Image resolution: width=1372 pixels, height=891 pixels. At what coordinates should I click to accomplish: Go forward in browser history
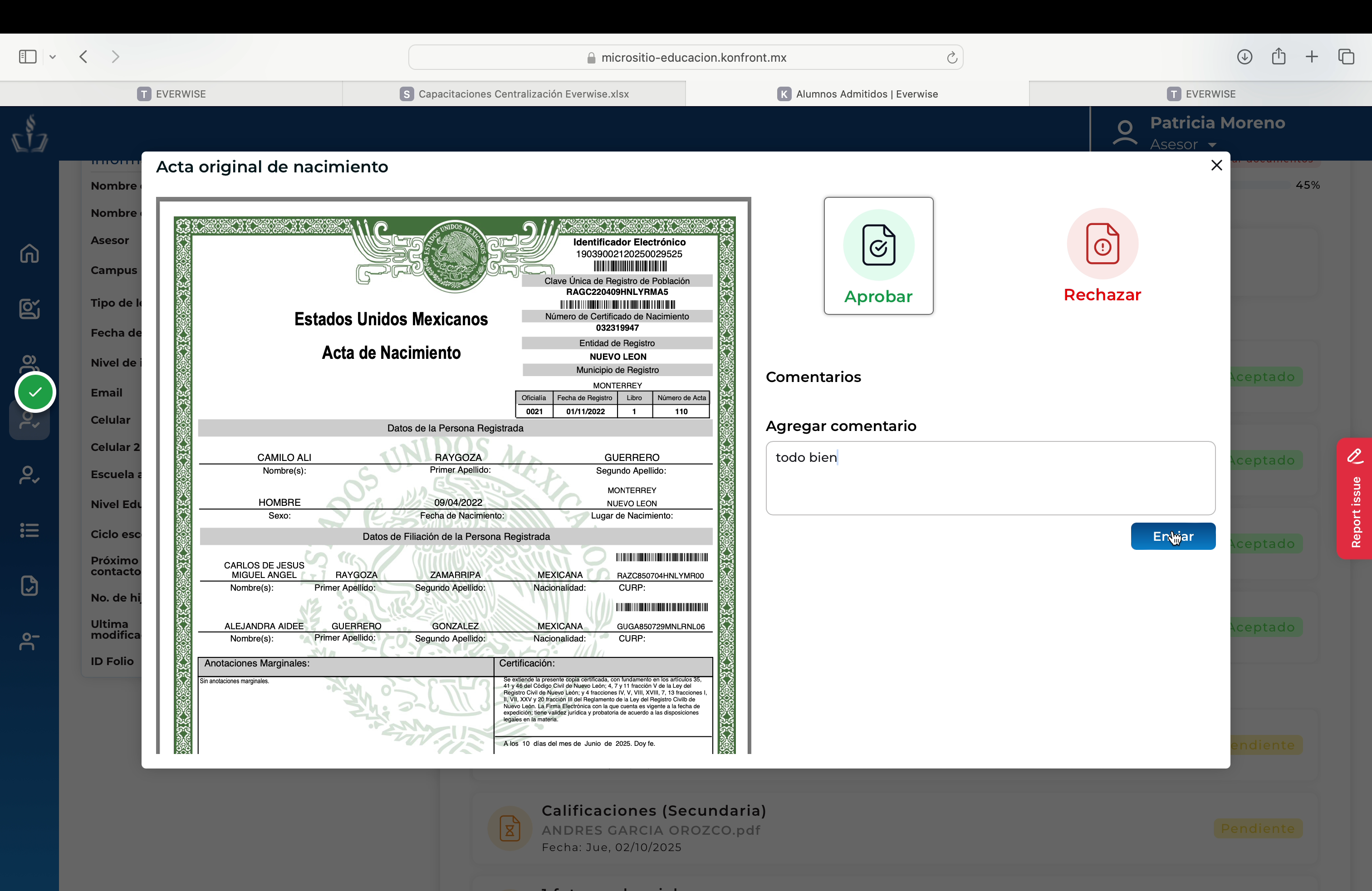(x=115, y=56)
